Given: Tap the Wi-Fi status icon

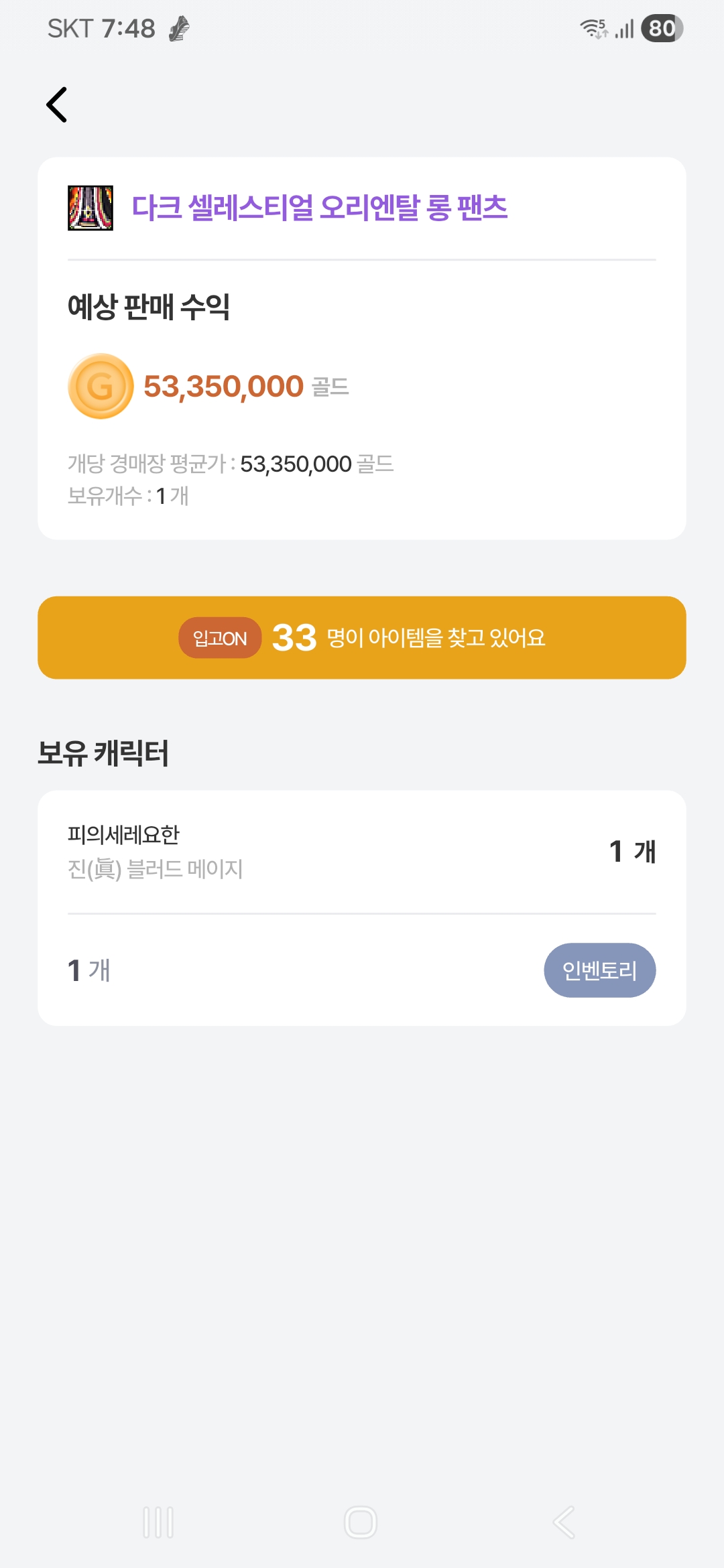Looking at the screenshot, I should [x=594, y=29].
